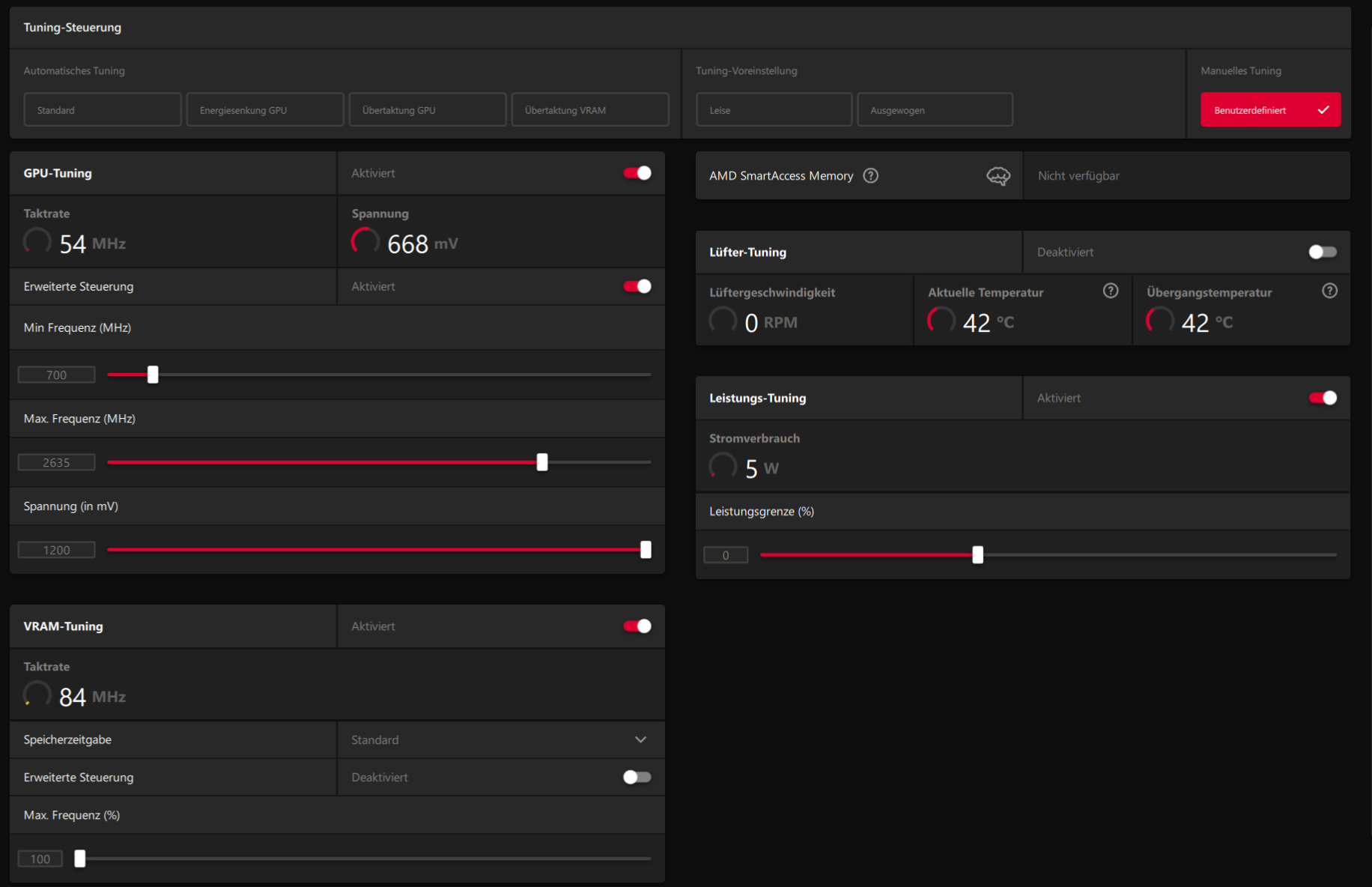This screenshot has height=887, width=1372.
Task: Disable the Leistungs-Tuning toggle
Action: (x=1323, y=398)
